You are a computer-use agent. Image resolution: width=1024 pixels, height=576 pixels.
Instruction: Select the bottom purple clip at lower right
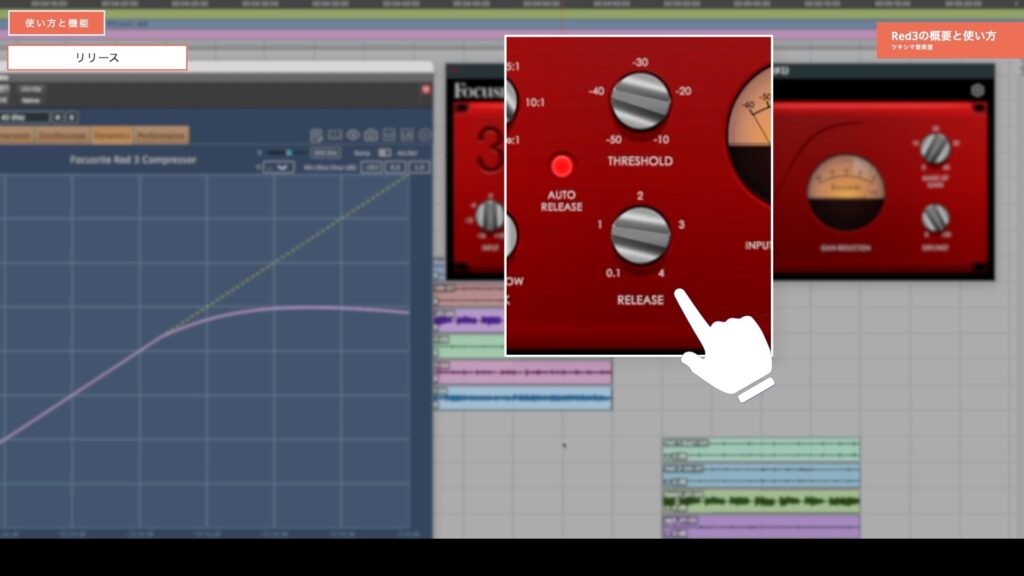click(x=761, y=526)
